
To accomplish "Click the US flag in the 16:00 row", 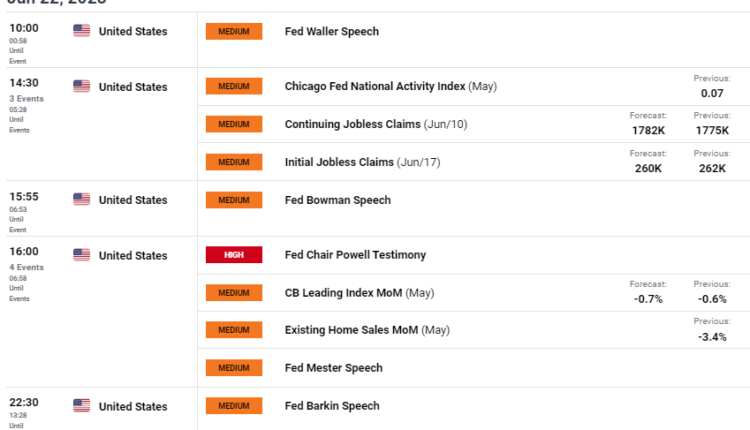I will pos(82,255).
